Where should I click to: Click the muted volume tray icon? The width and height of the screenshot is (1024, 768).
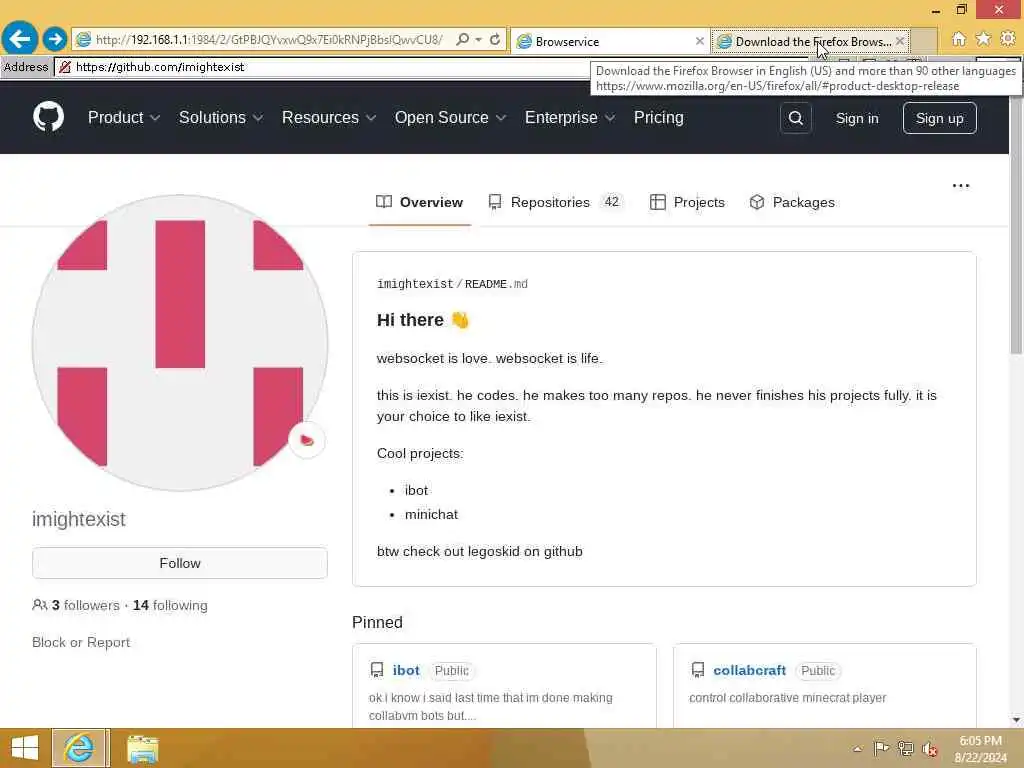[x=930, y=749]
